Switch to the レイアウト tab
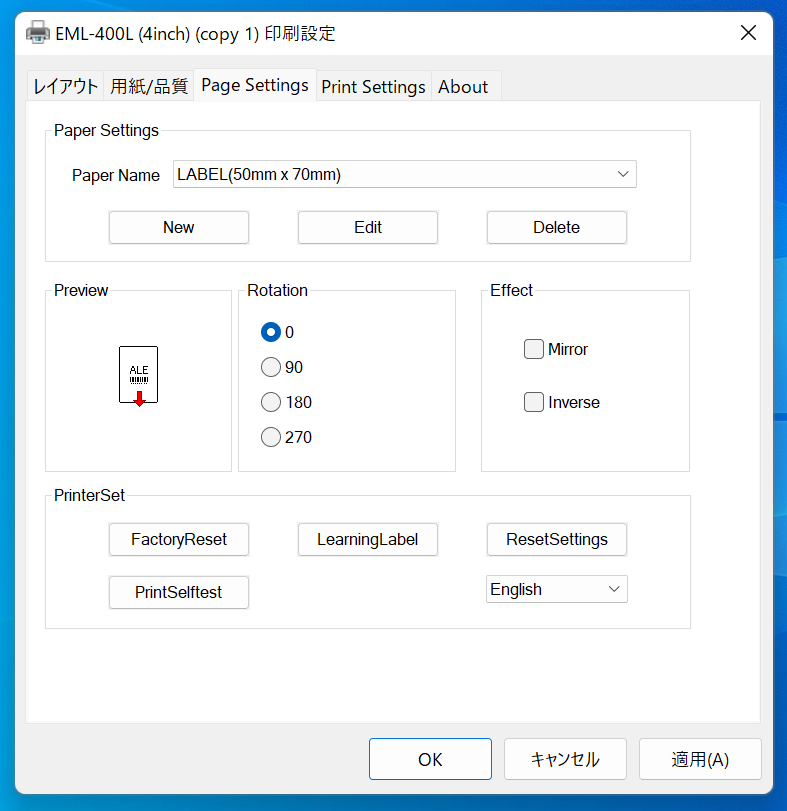The image size is (787, 811). [x=65, y=86]
